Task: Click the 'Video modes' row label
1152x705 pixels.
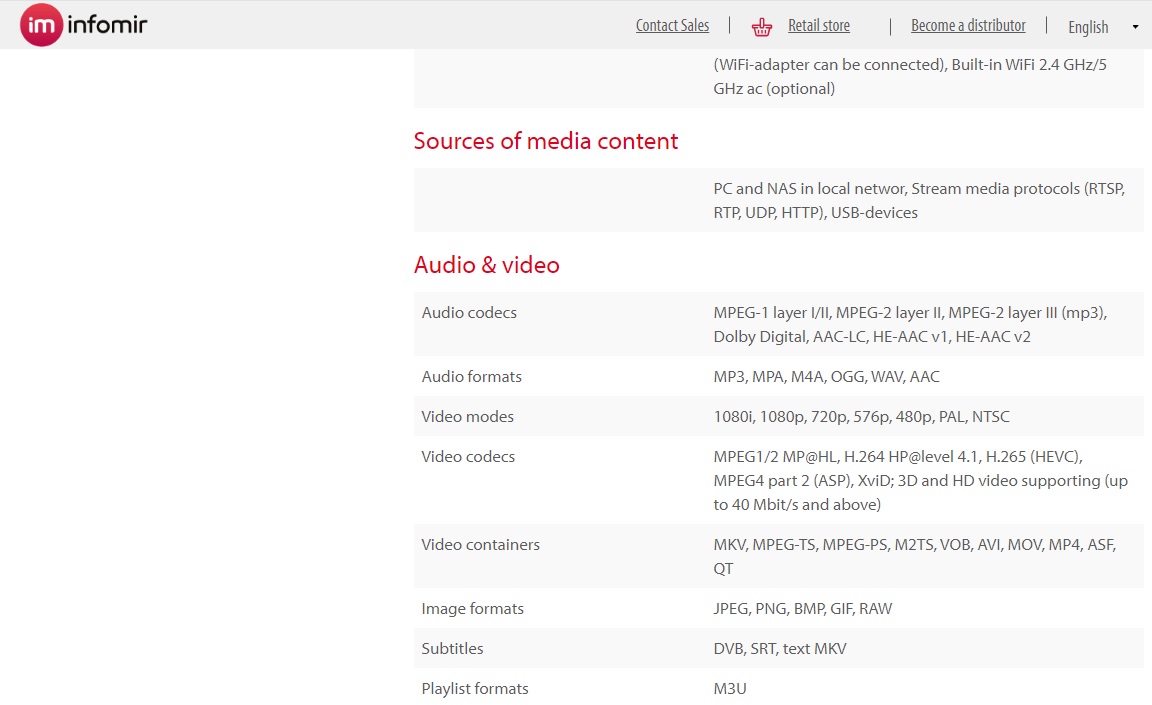Action: point(467,417)
